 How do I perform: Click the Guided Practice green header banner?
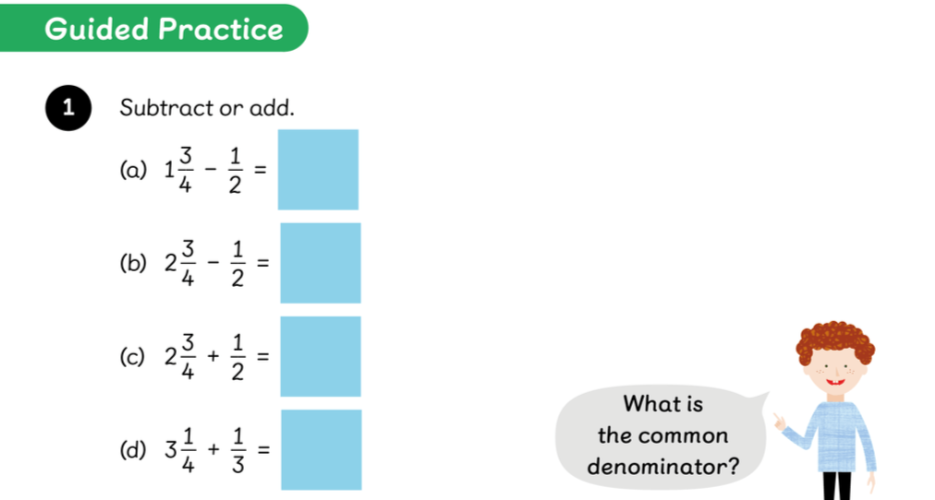[x=160, y=28]
